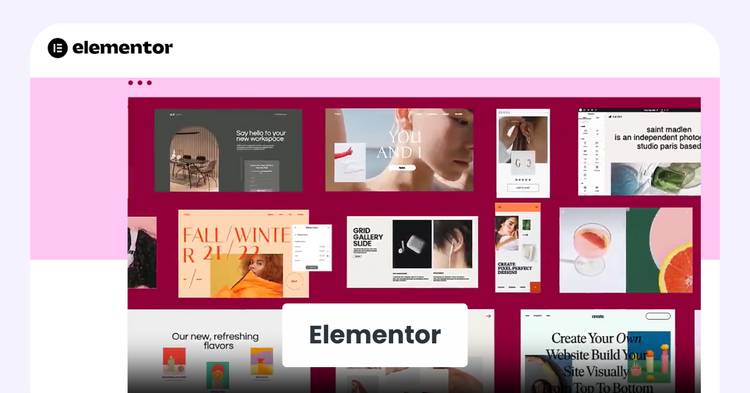Open the Grid Gallery Slide template
The width and height of the screenshot is (750, 393).
412,252
